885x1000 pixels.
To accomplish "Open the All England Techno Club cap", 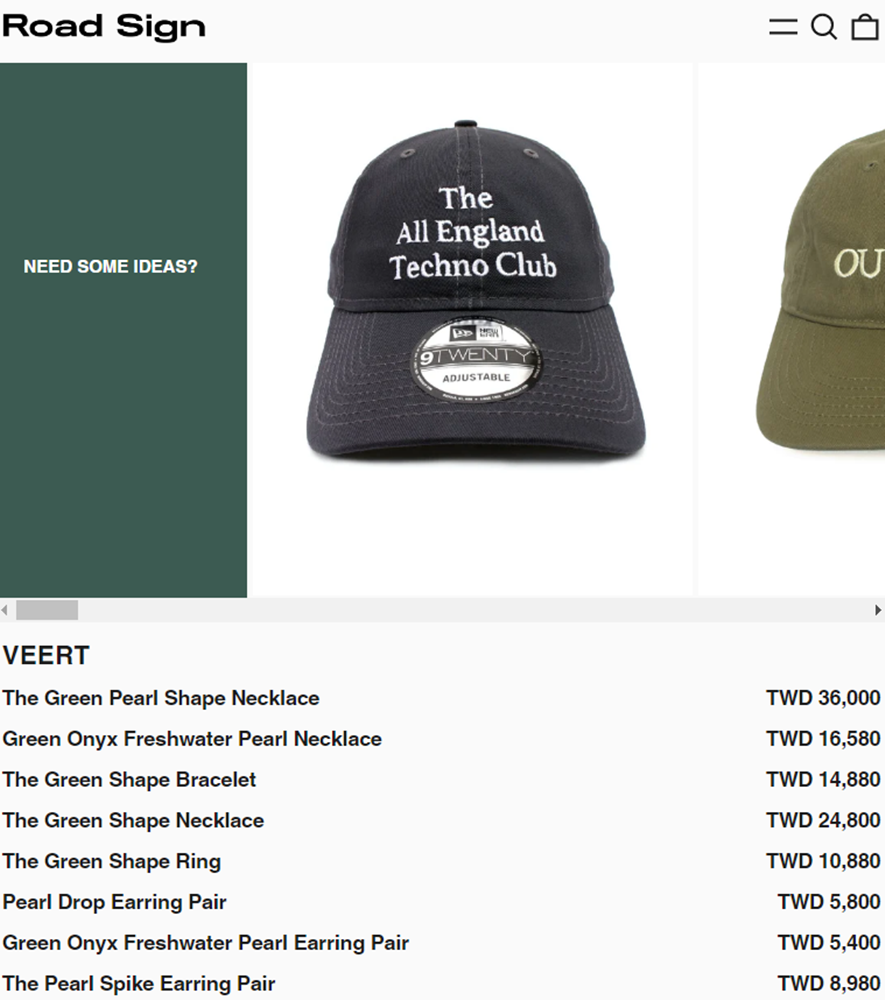I will (472, 330).
